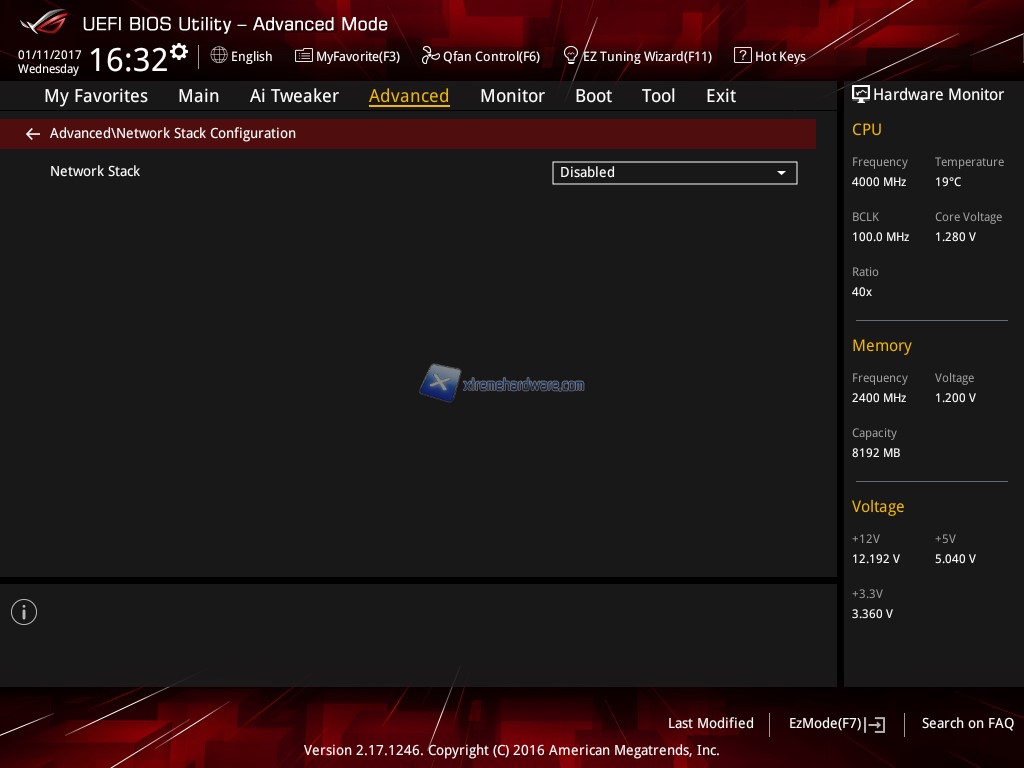The width and height of the screenshot is (1024, 768).
Task: Click the Qfan Control fan icon
Action: (x=430, y=56)
